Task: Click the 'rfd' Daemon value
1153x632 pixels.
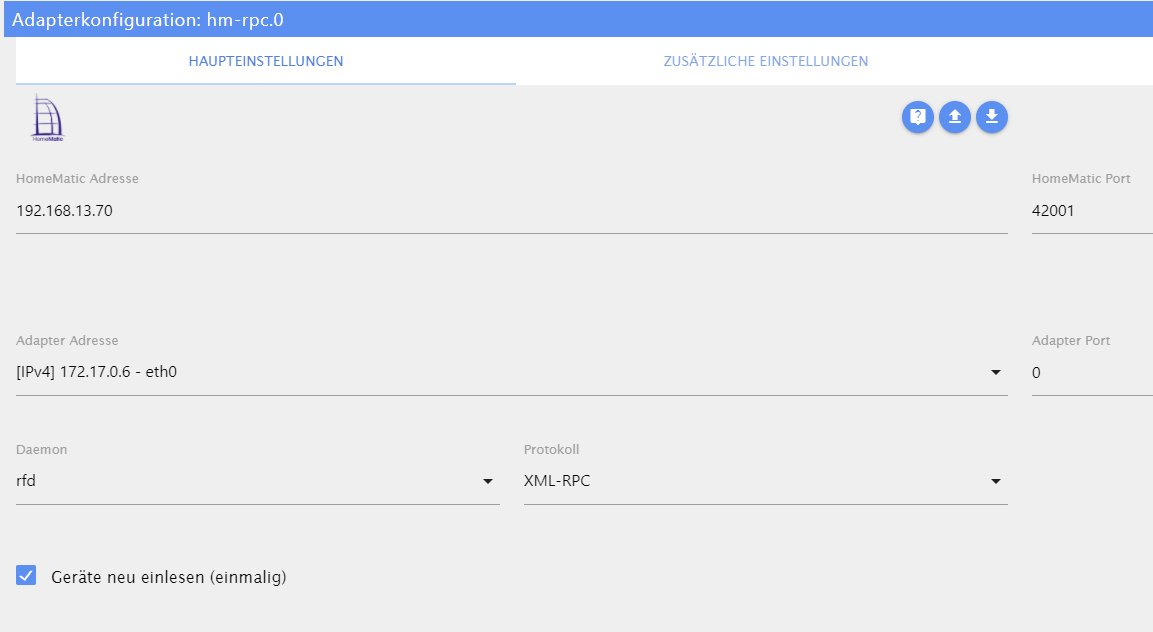Action: (x=26, y=480)
